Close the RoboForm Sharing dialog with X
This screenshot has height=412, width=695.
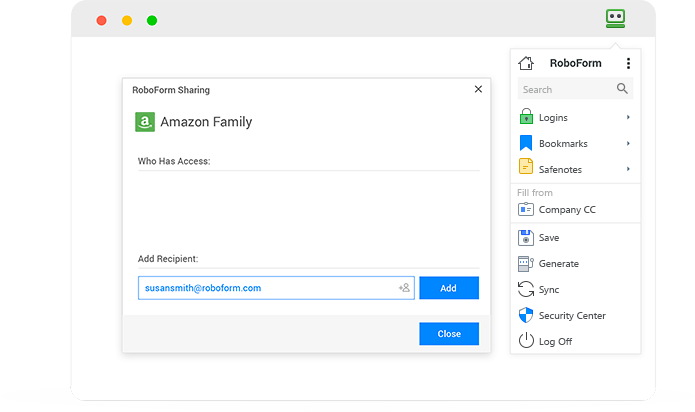coord(478,89)
